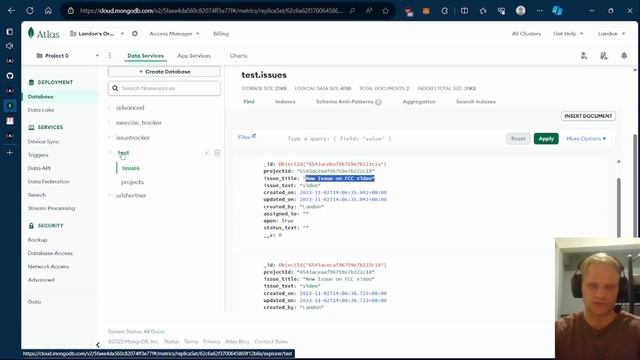Click the documents list scrollbar
Image resolution: width=640 pixels, height=360 pixels.
tap(619, 208)
